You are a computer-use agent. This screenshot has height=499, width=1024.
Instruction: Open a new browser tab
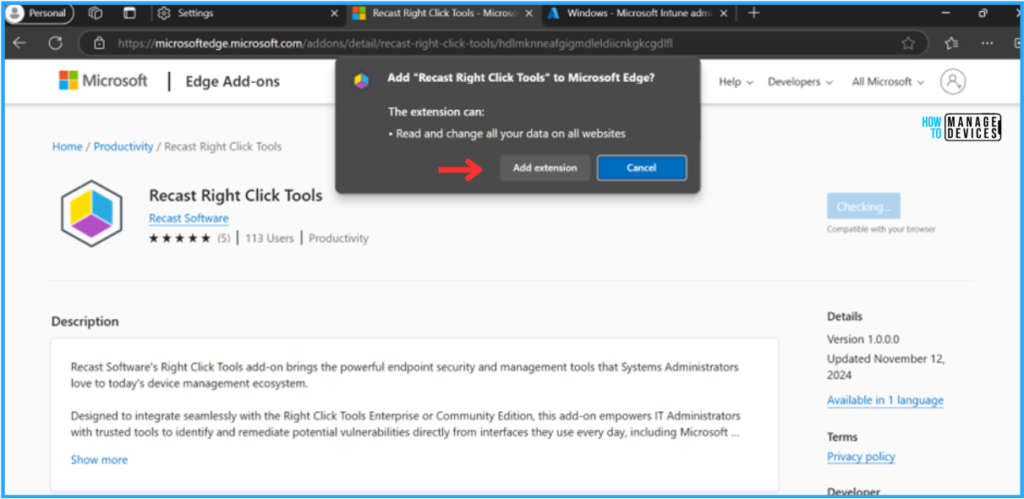click(x=754, y=13)
